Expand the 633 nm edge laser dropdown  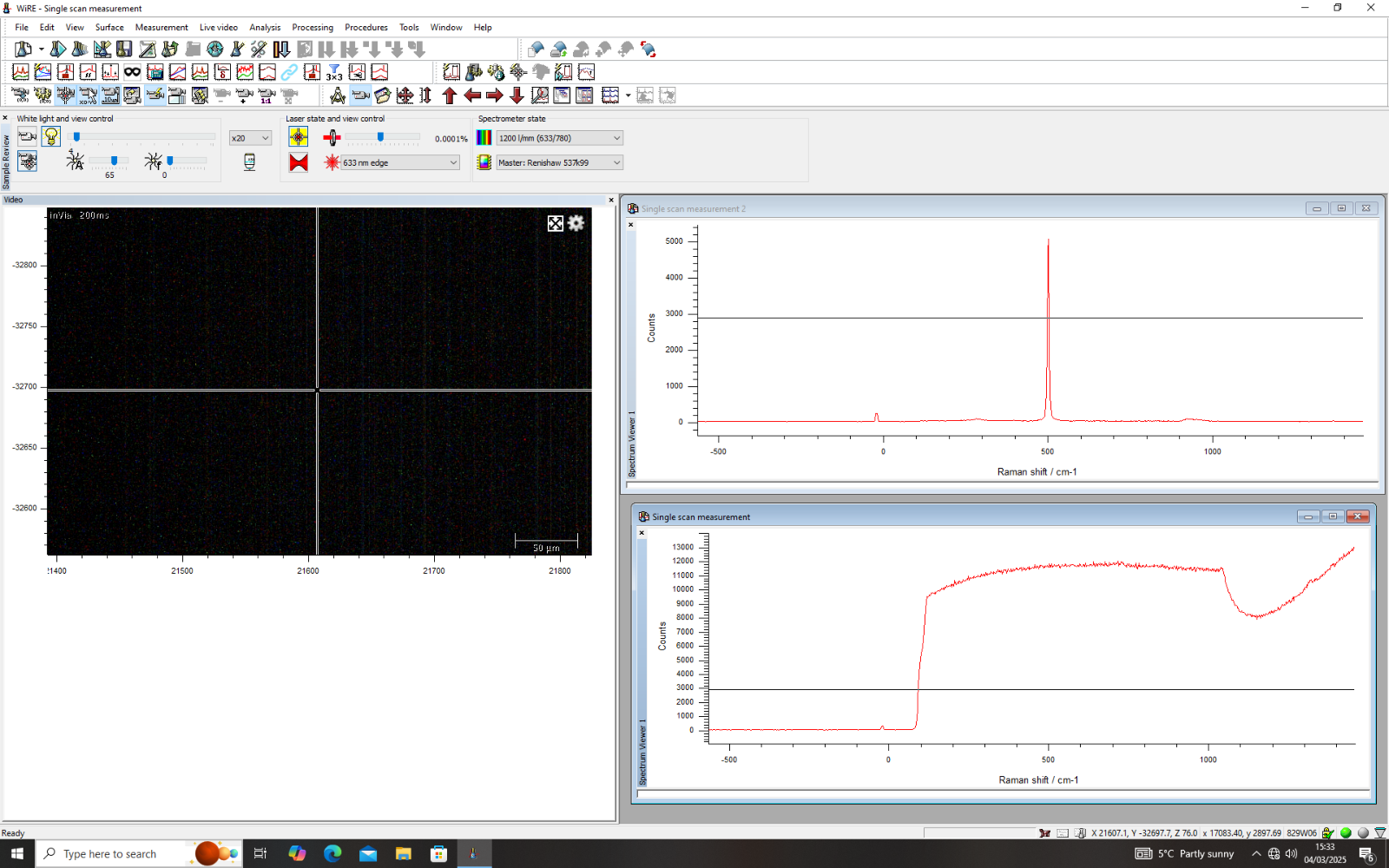tap(399, 162)
